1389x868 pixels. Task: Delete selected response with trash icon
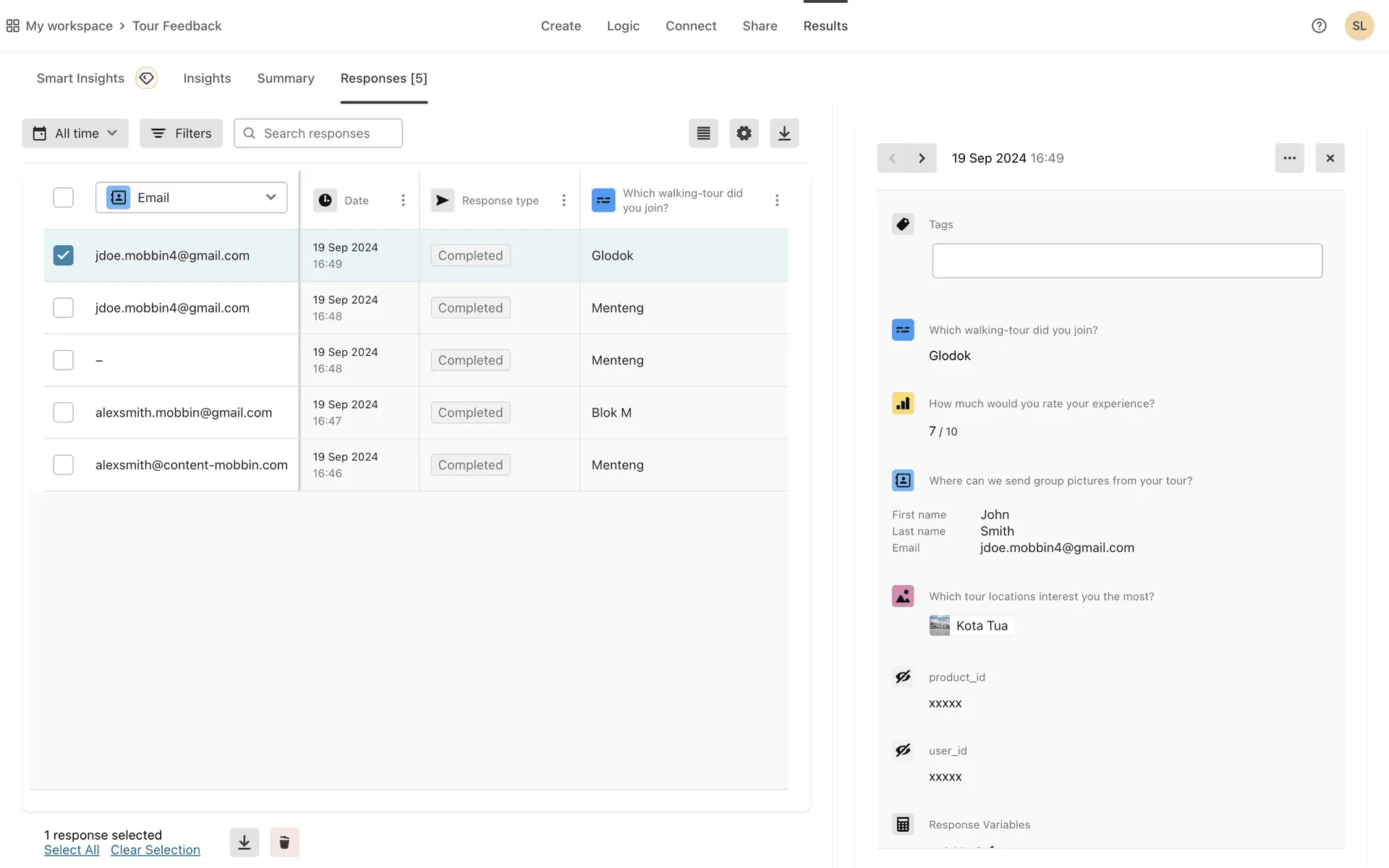coord(284,842)
